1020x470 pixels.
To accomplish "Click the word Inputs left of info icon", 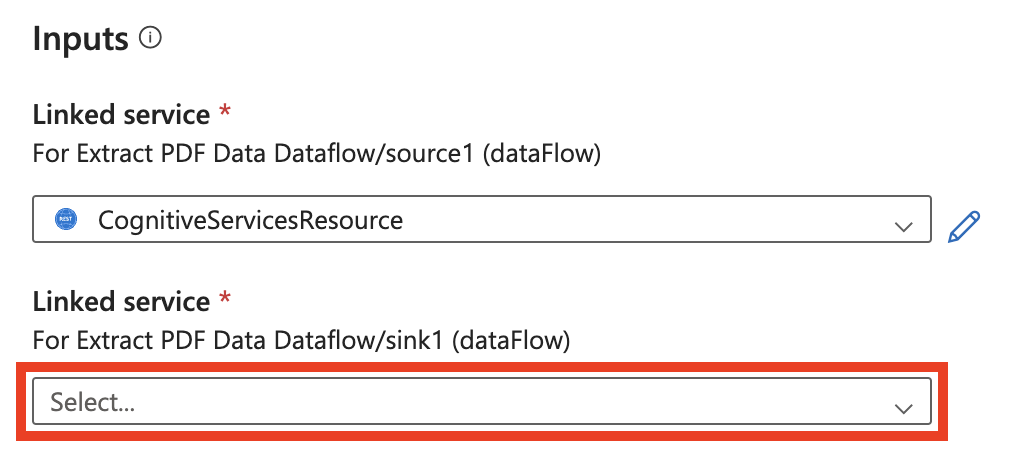I will click(80, 39).
